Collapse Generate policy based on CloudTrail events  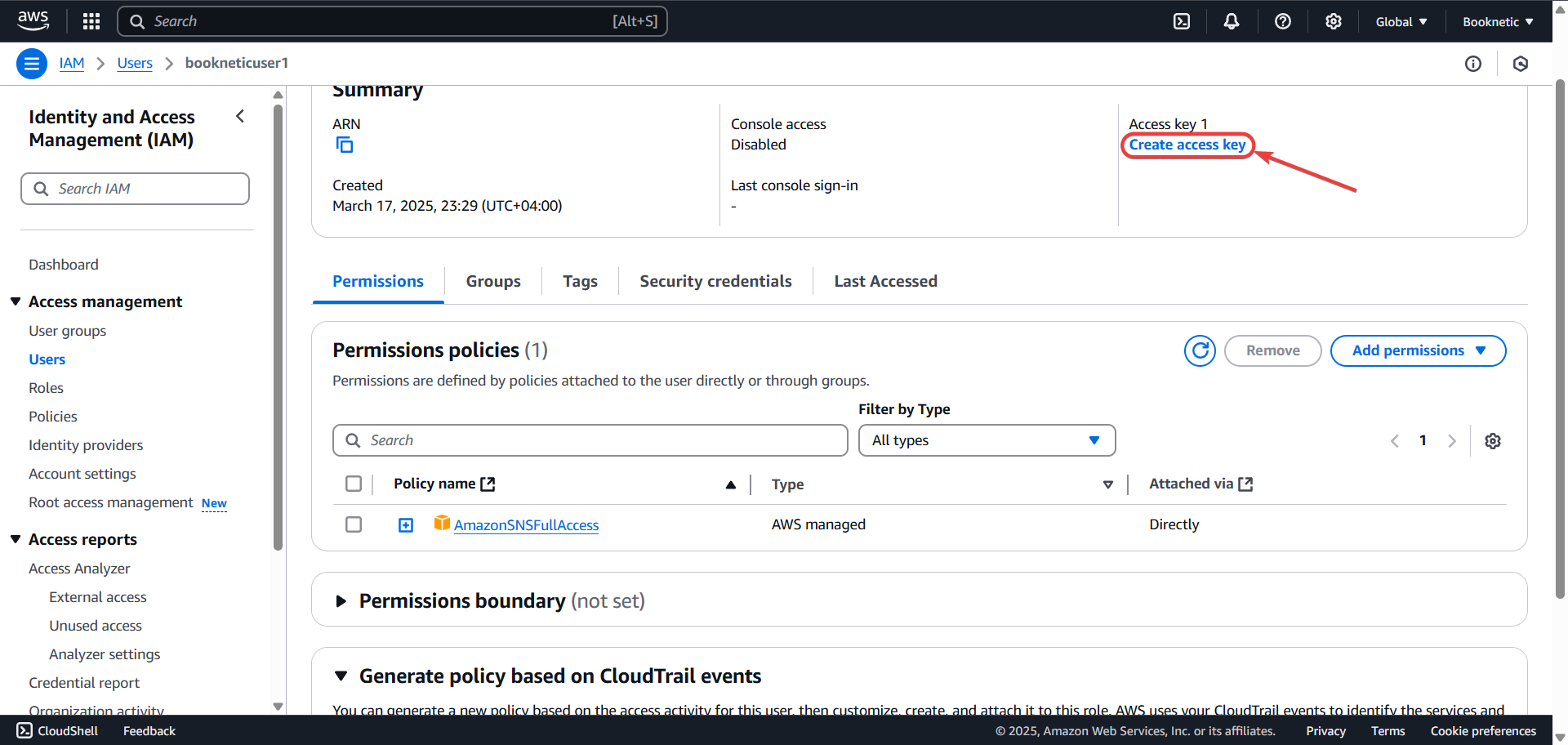[341, 676]
